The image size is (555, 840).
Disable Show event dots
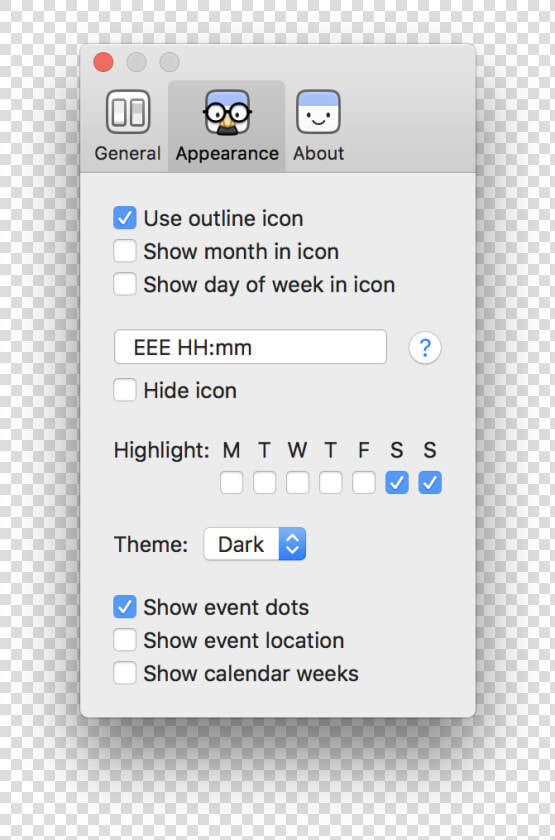(x=125, y=607)
